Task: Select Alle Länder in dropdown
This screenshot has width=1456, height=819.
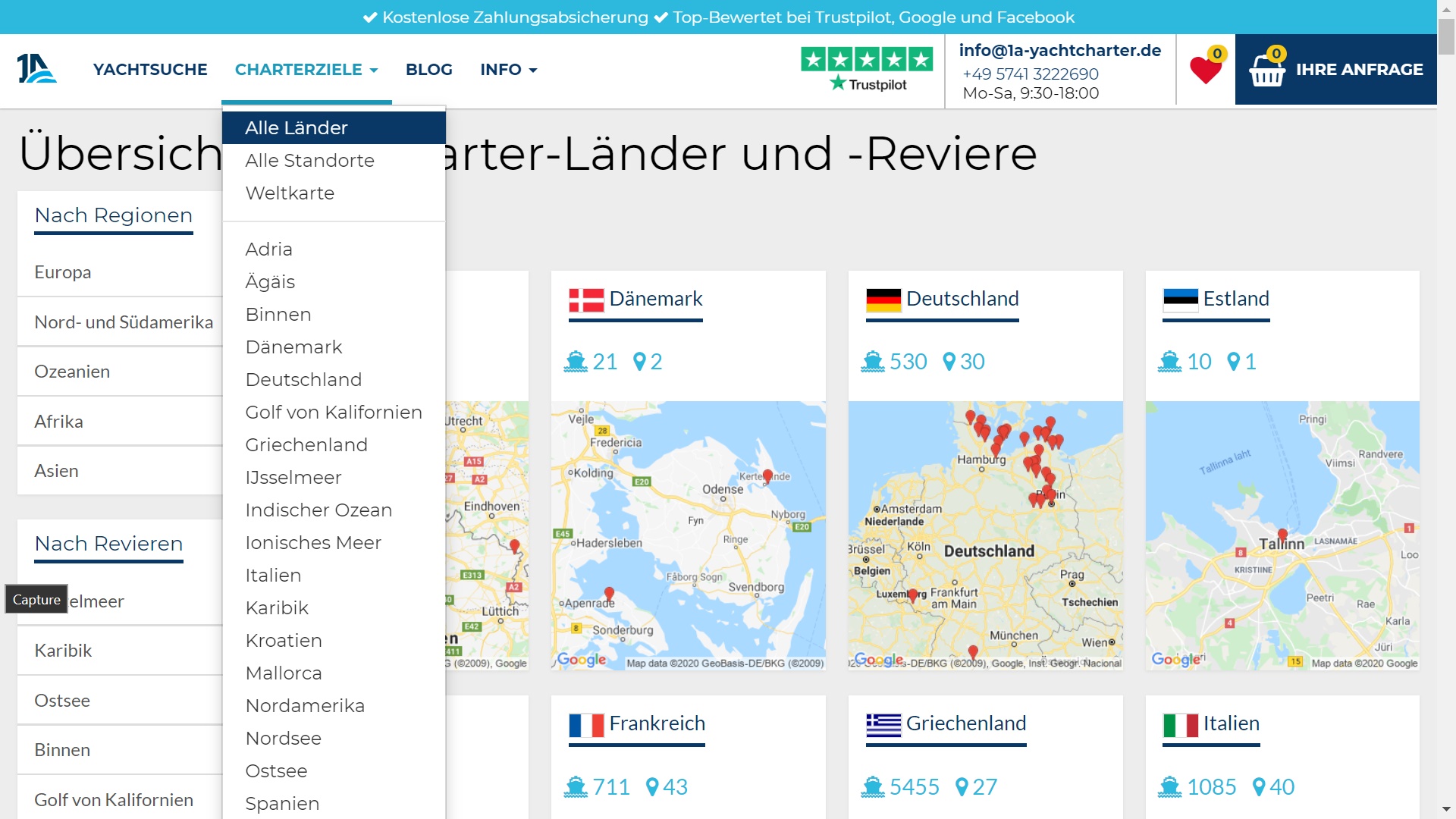Action: (297, 128)
